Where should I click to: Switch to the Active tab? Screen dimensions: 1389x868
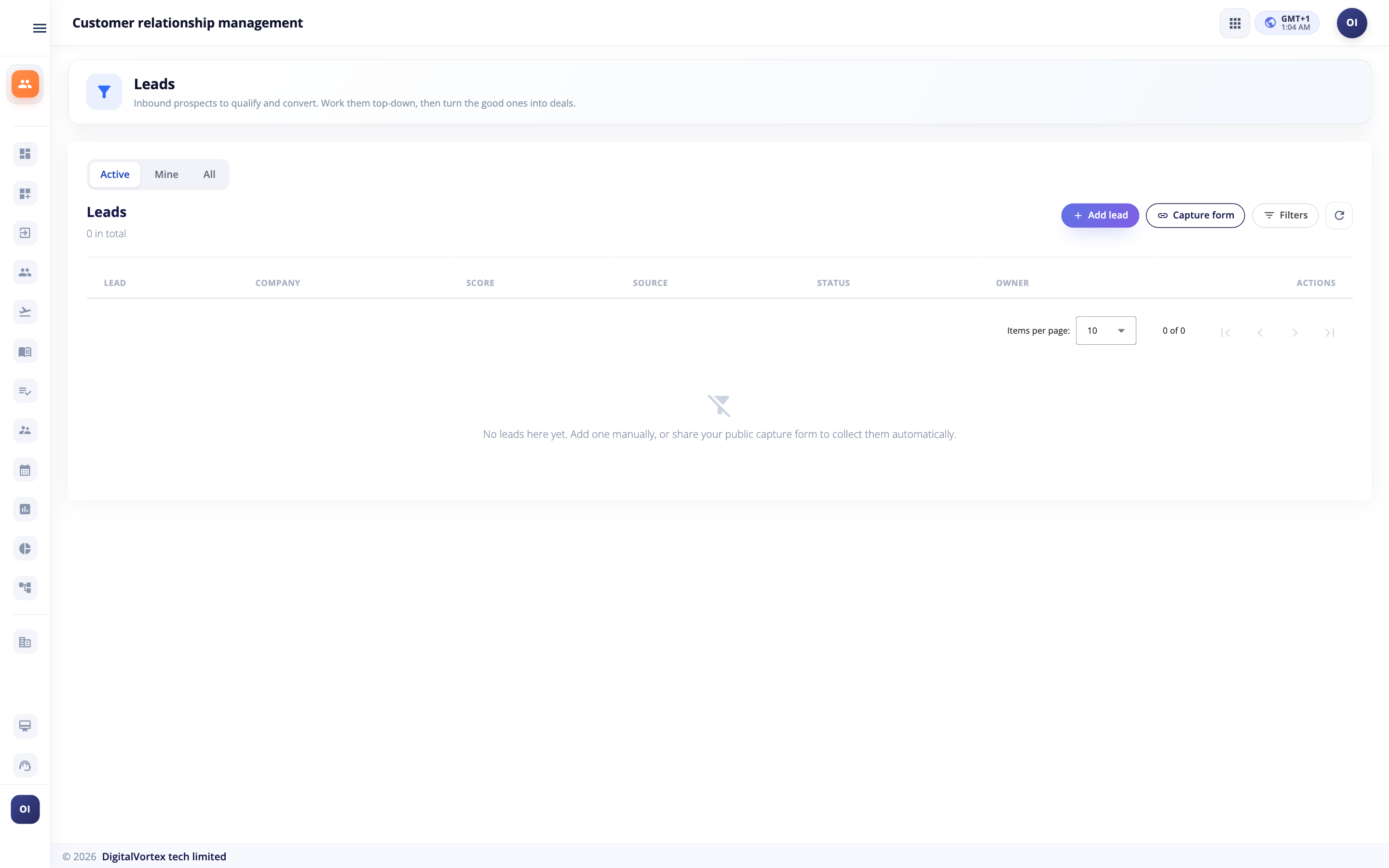click(115, 175)
